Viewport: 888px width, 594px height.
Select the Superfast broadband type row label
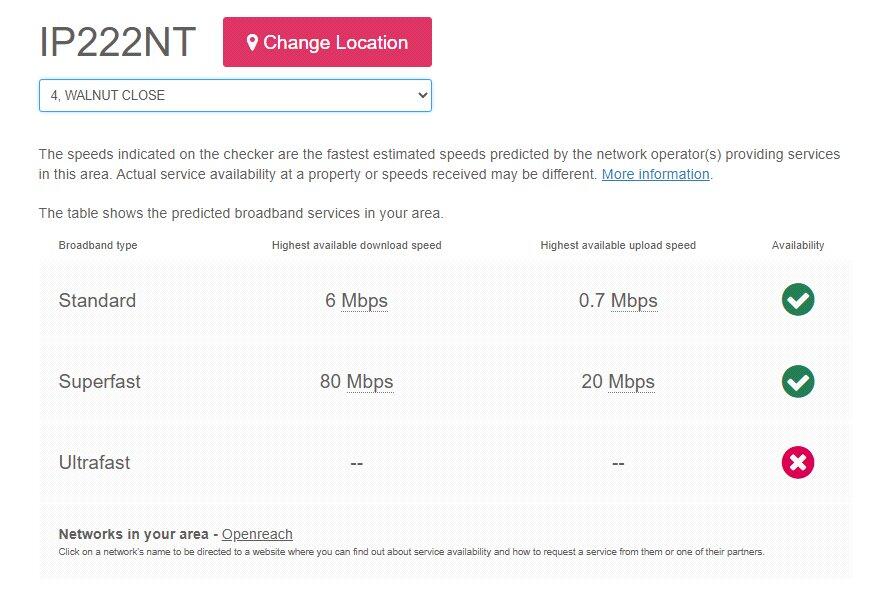tap(100, 382)
